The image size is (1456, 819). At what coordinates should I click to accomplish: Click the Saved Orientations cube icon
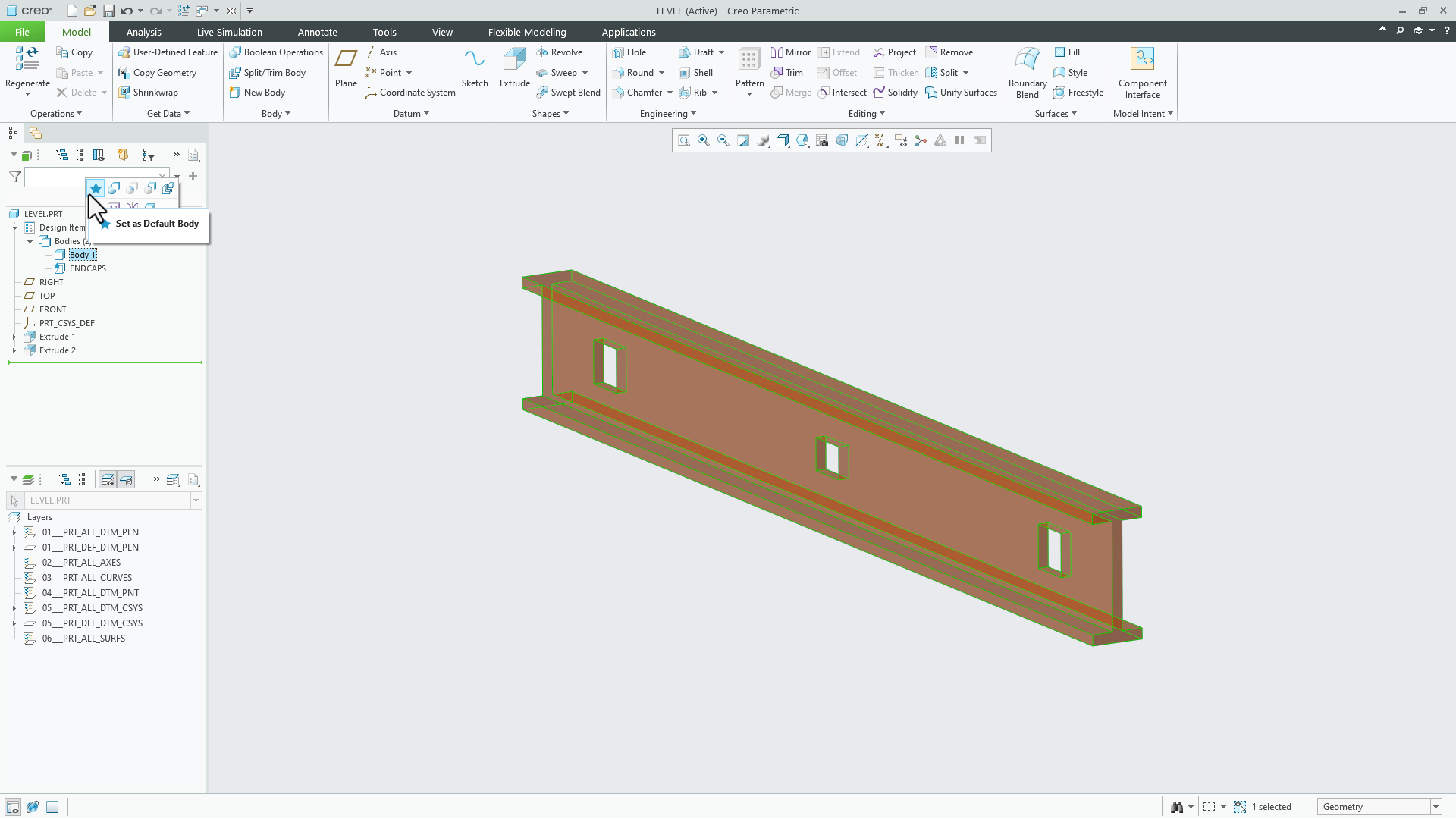[802, 140]
